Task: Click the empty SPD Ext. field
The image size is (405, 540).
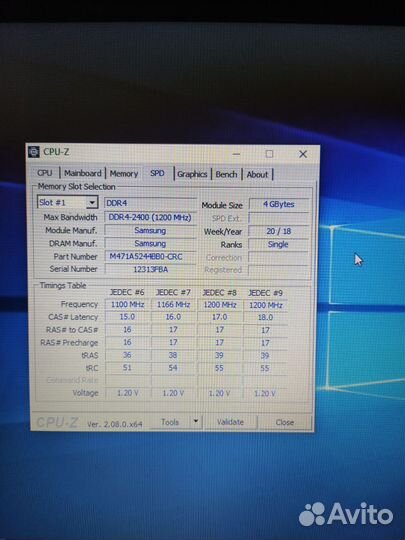Action: coord(279,218)
